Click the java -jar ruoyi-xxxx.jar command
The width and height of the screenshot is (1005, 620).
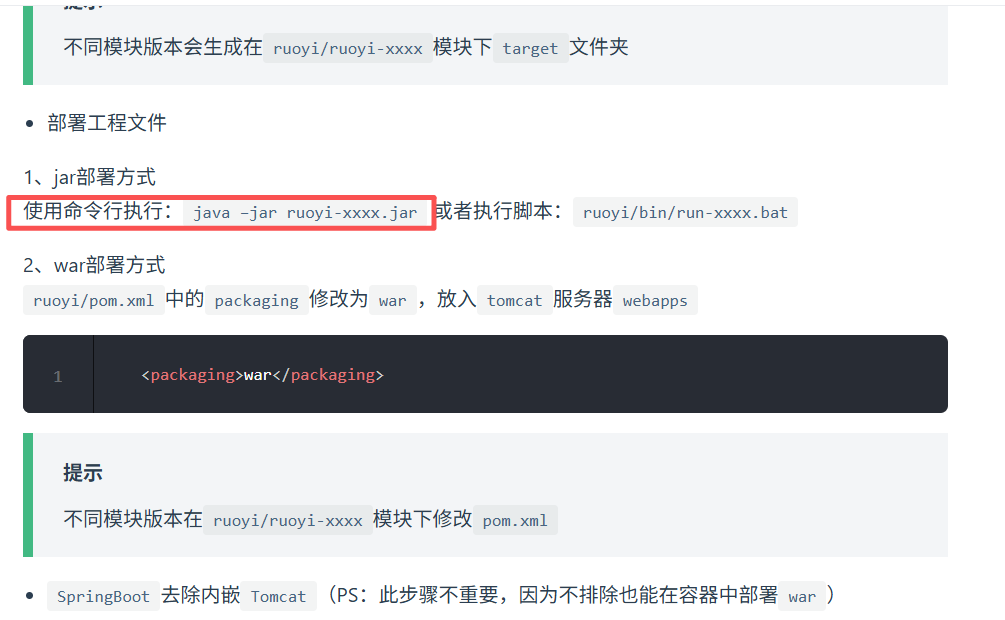(305, 213)
